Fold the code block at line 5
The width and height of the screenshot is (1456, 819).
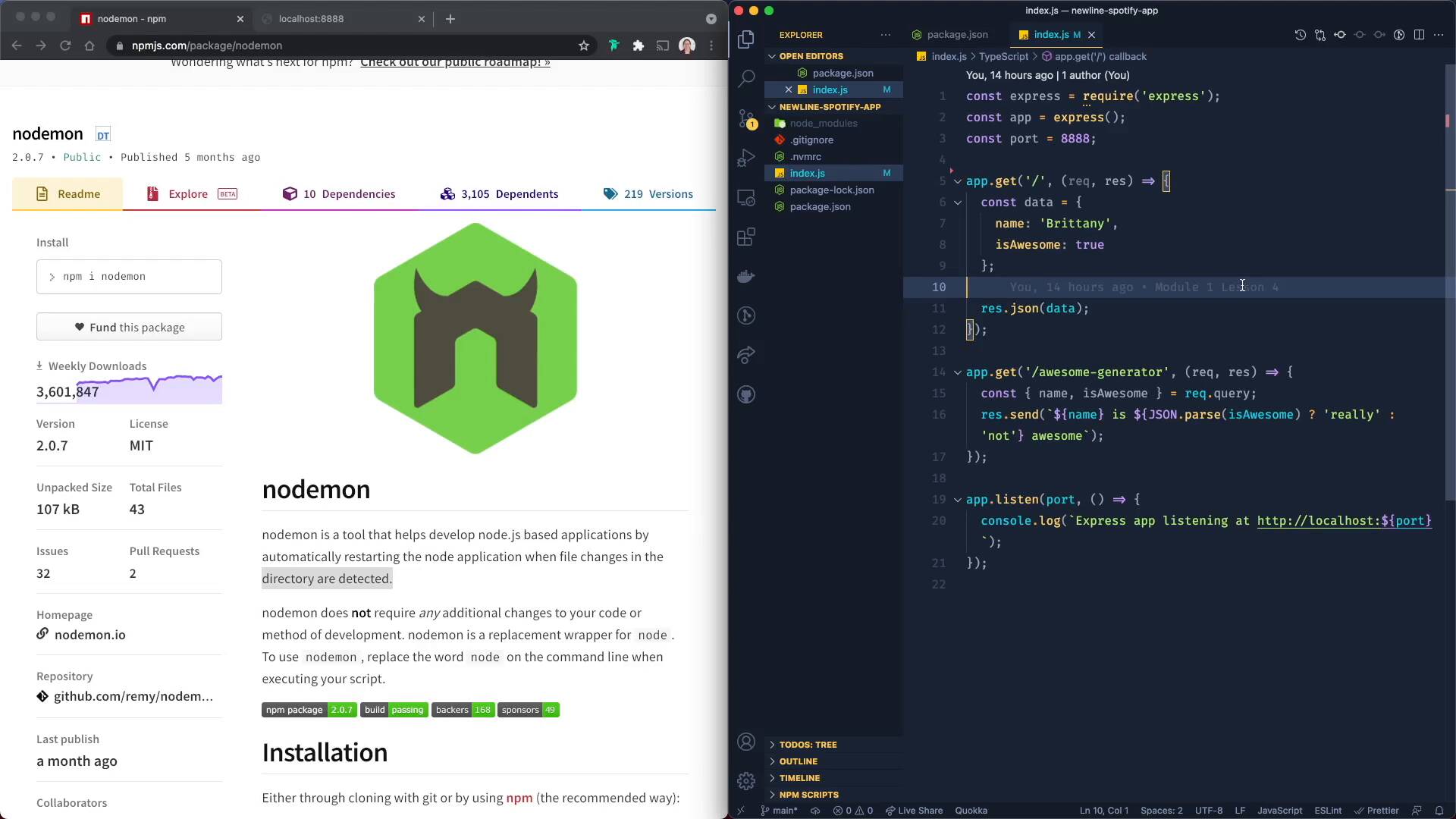click(958, 181)
